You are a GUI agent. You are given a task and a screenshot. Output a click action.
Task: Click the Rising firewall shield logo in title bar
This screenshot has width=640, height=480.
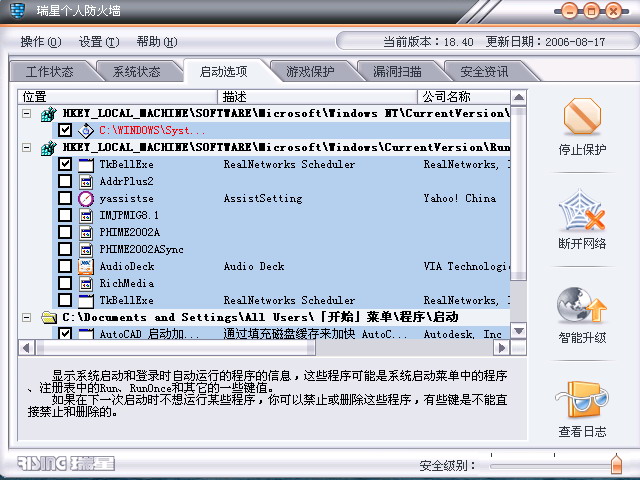(17, 10)
